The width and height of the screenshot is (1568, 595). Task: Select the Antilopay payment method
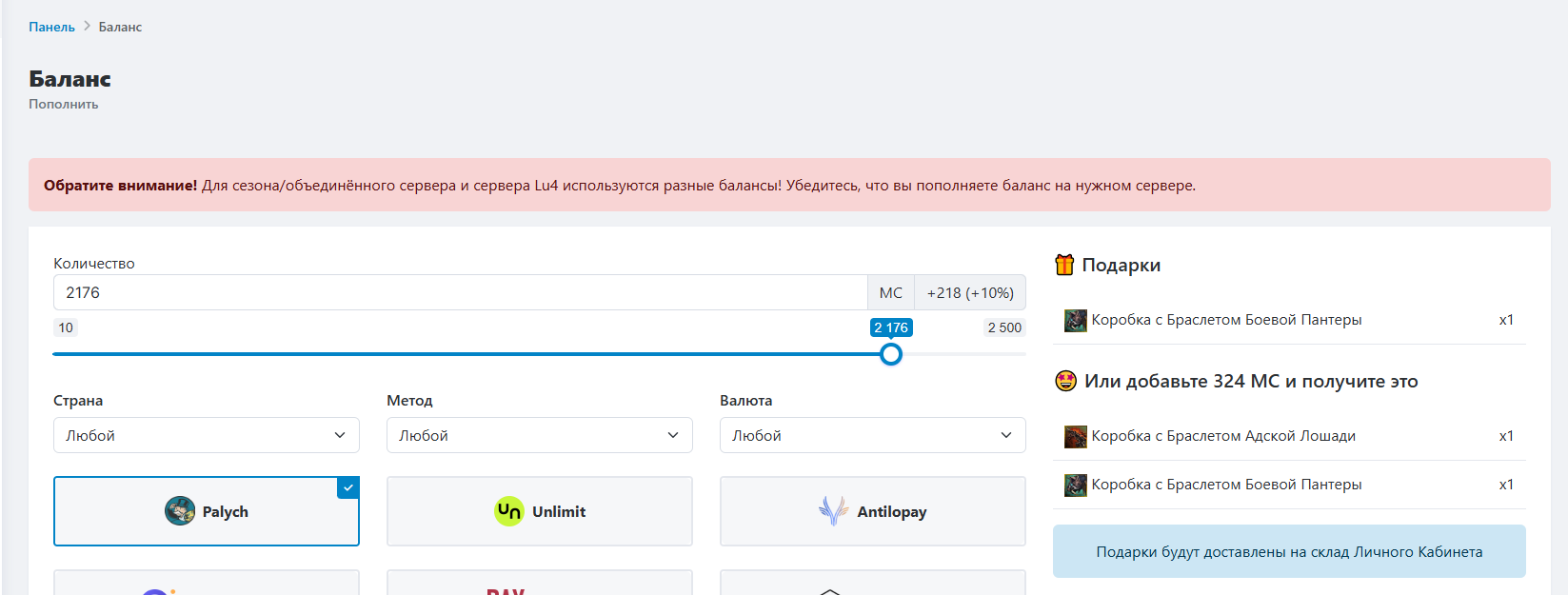pos(872,511)
